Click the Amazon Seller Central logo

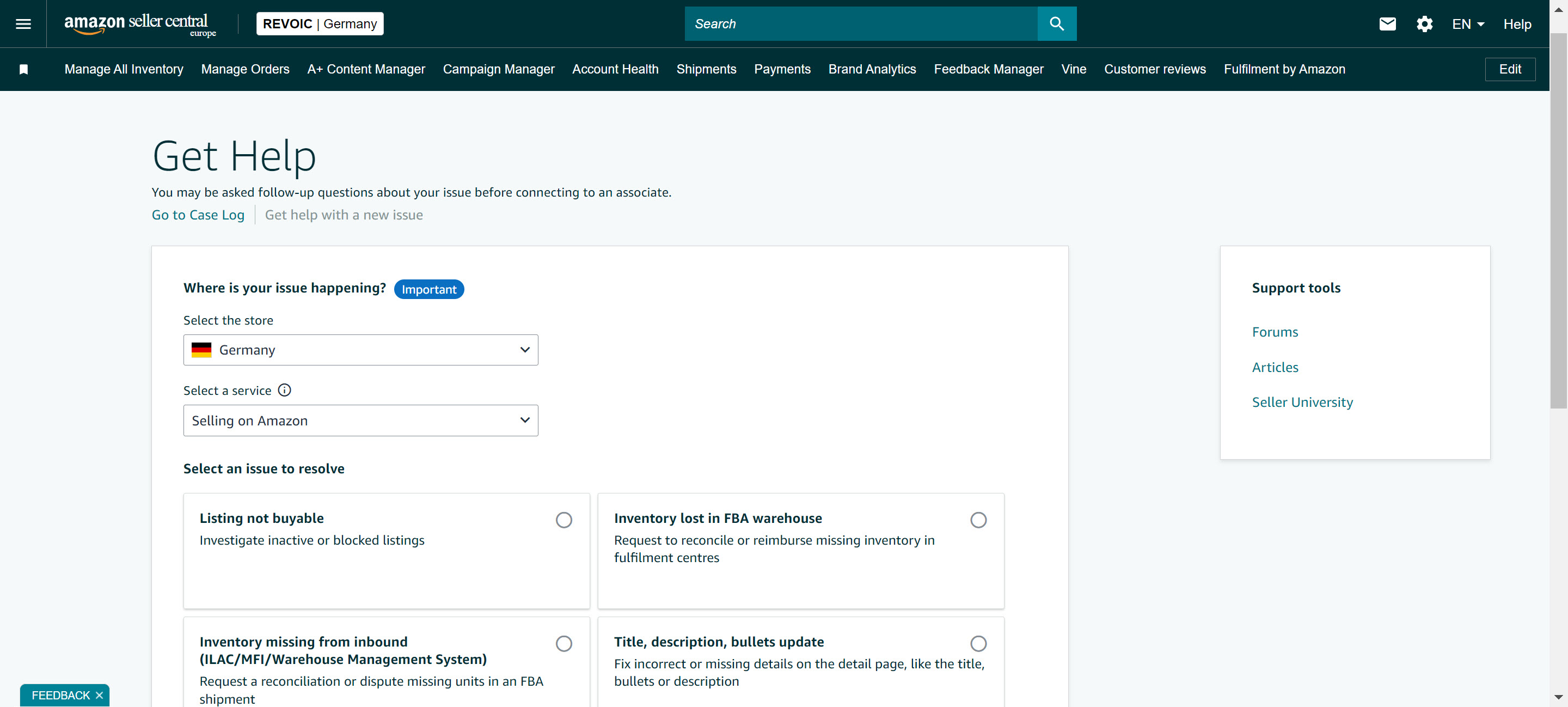coord(140,25)
